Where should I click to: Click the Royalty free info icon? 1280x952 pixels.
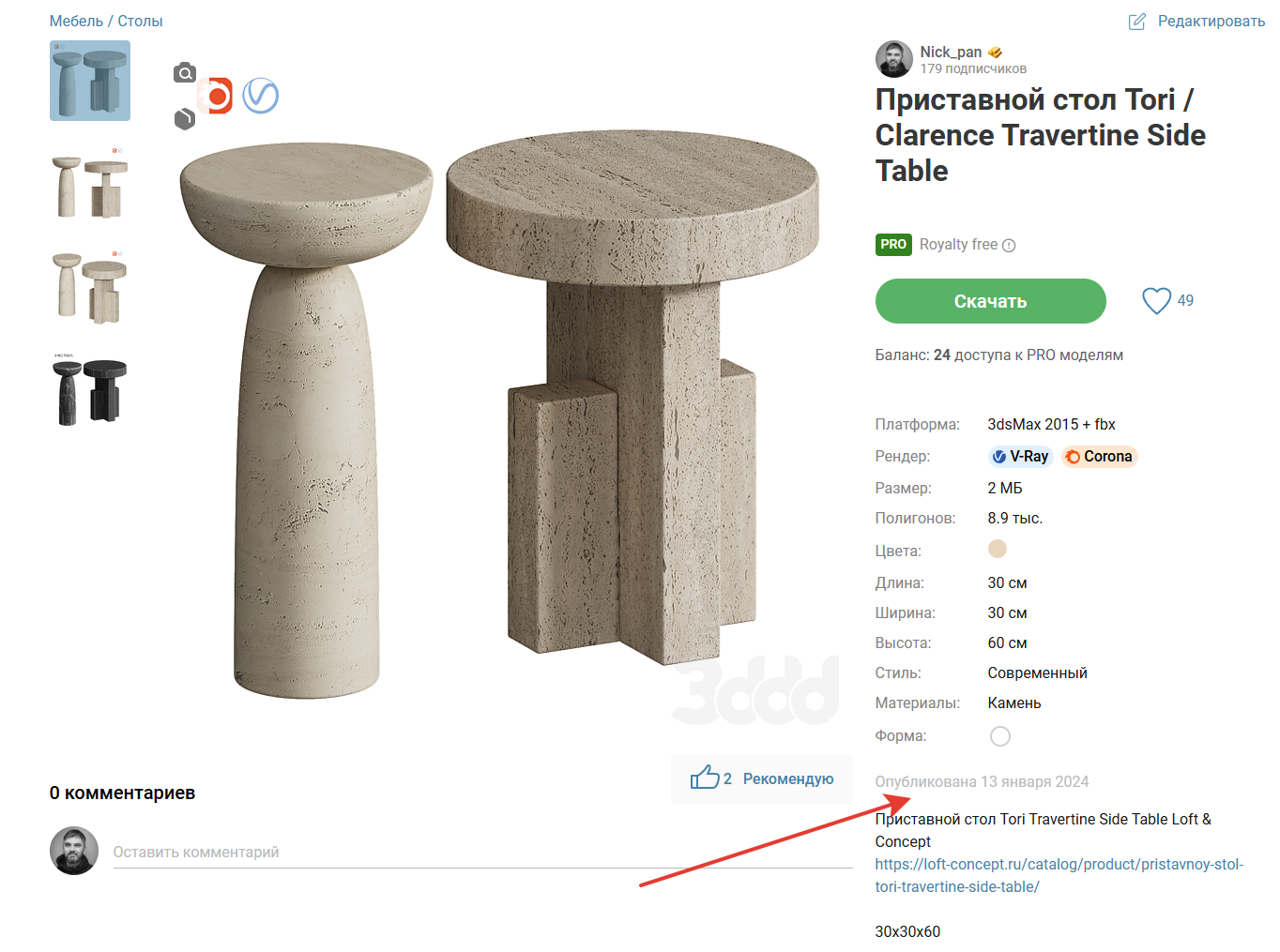[x=1009, y=246]
